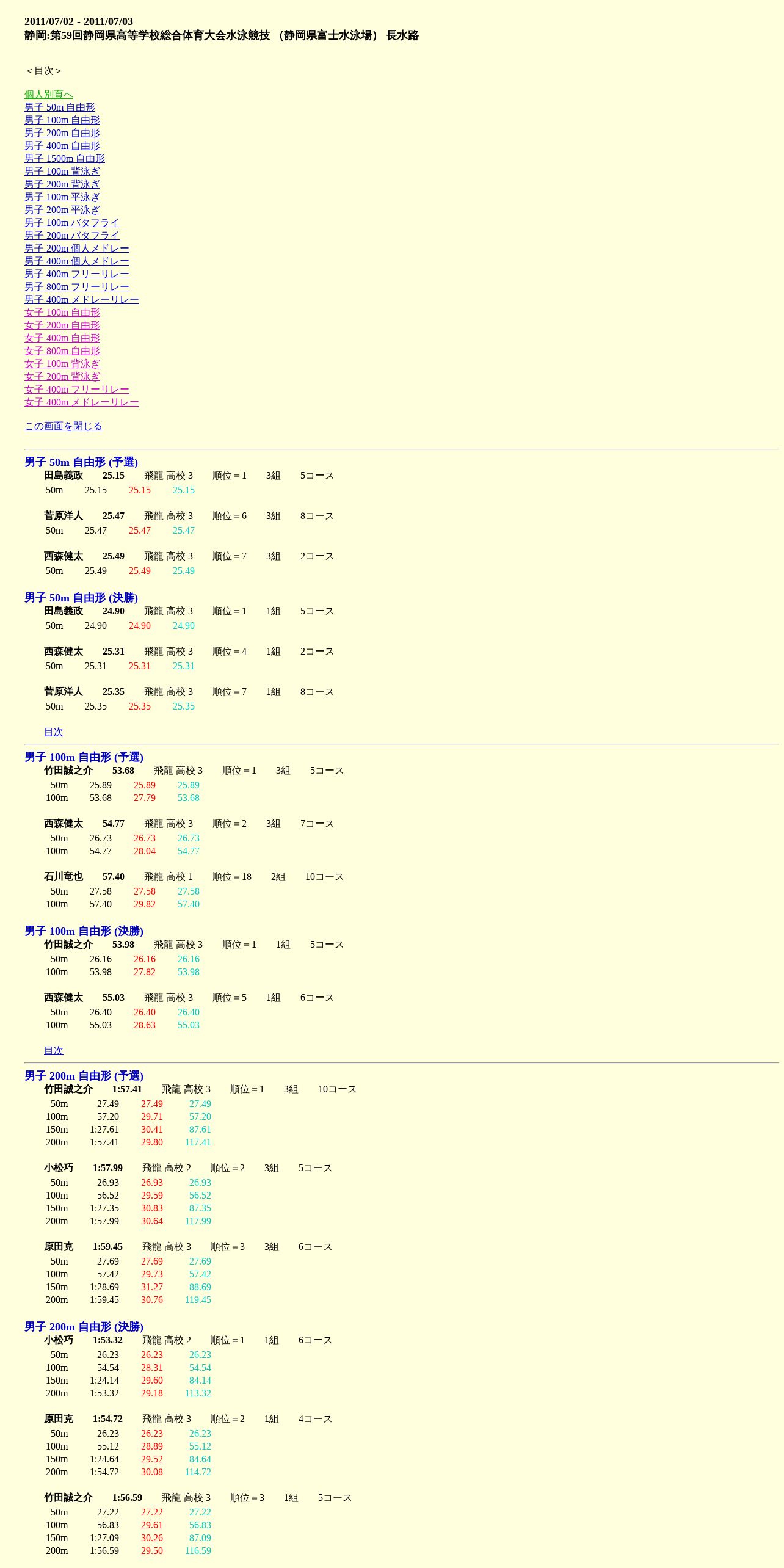Click the 男子 100m 自由形 (予選) heading
784x1568 pixels.
click(x=84, y=757)
